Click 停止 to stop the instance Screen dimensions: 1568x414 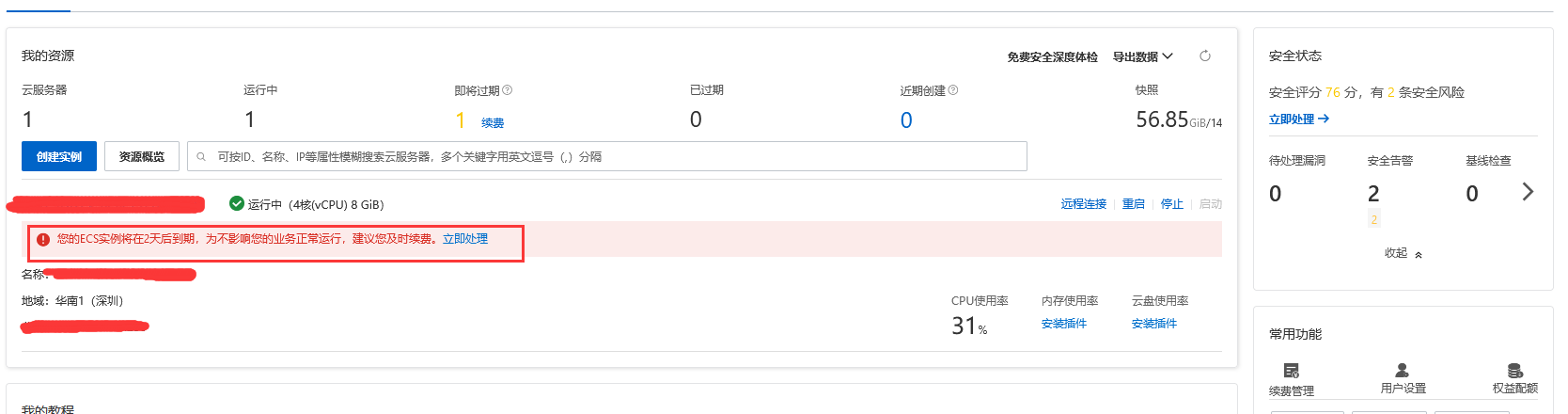1172,204
